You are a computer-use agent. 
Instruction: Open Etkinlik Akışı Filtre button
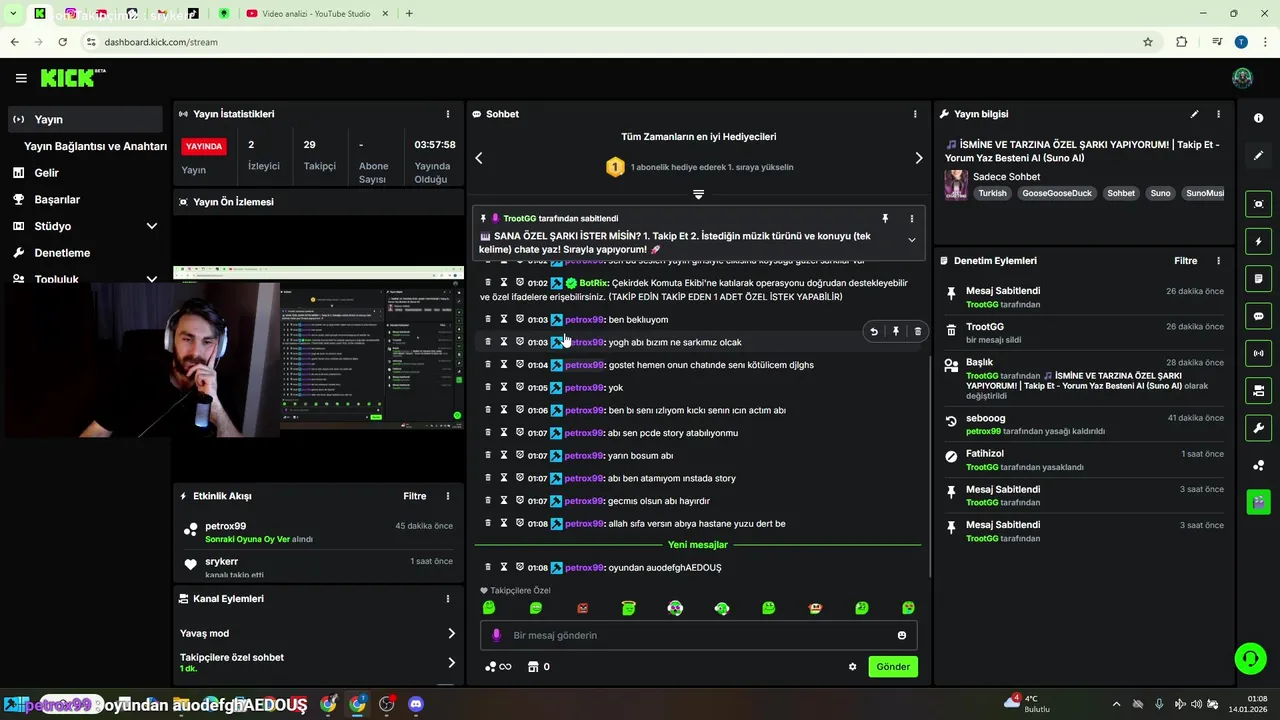[415, 496]
